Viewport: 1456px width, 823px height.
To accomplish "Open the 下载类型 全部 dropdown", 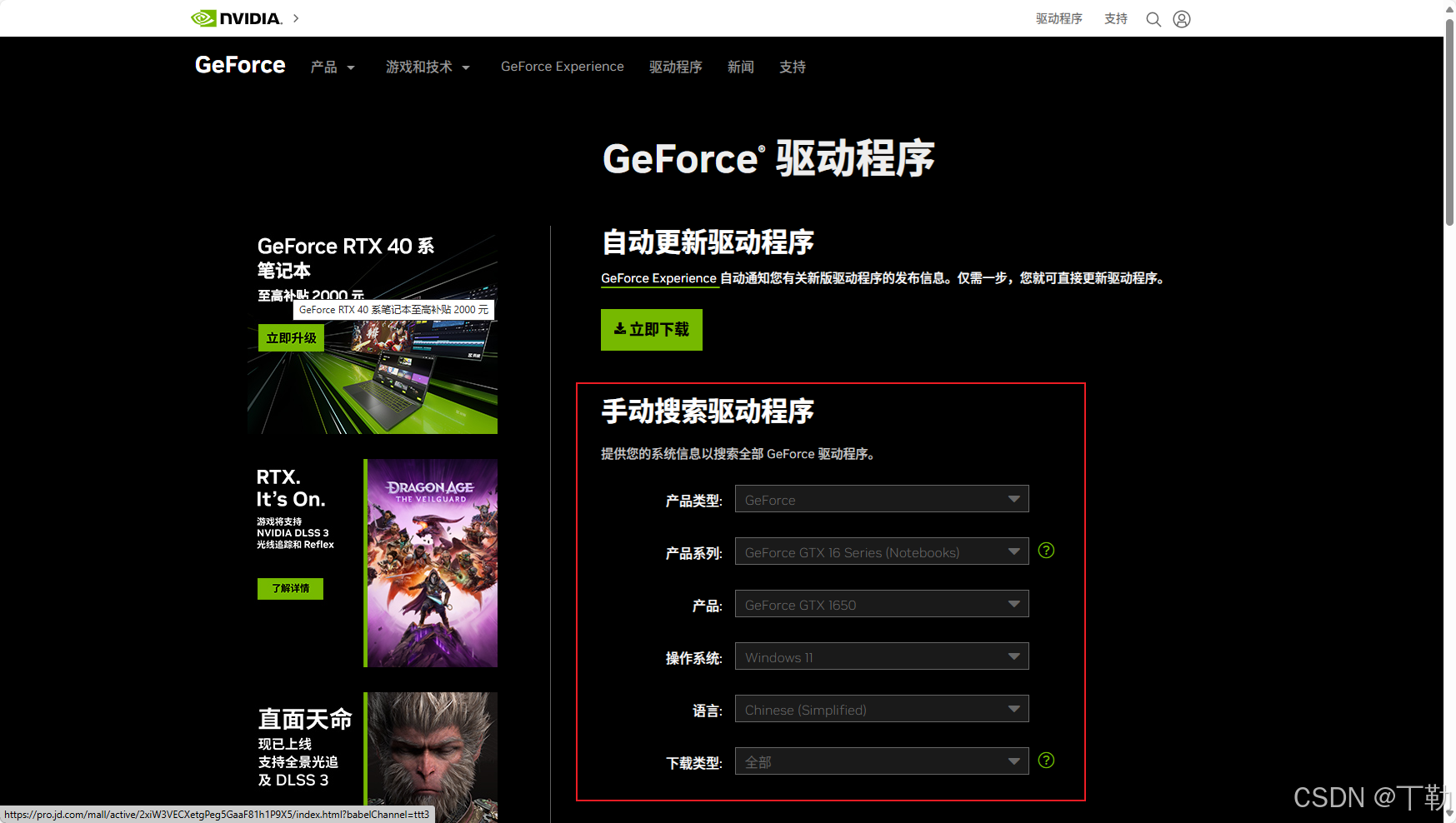I will (x=882, y=761).
